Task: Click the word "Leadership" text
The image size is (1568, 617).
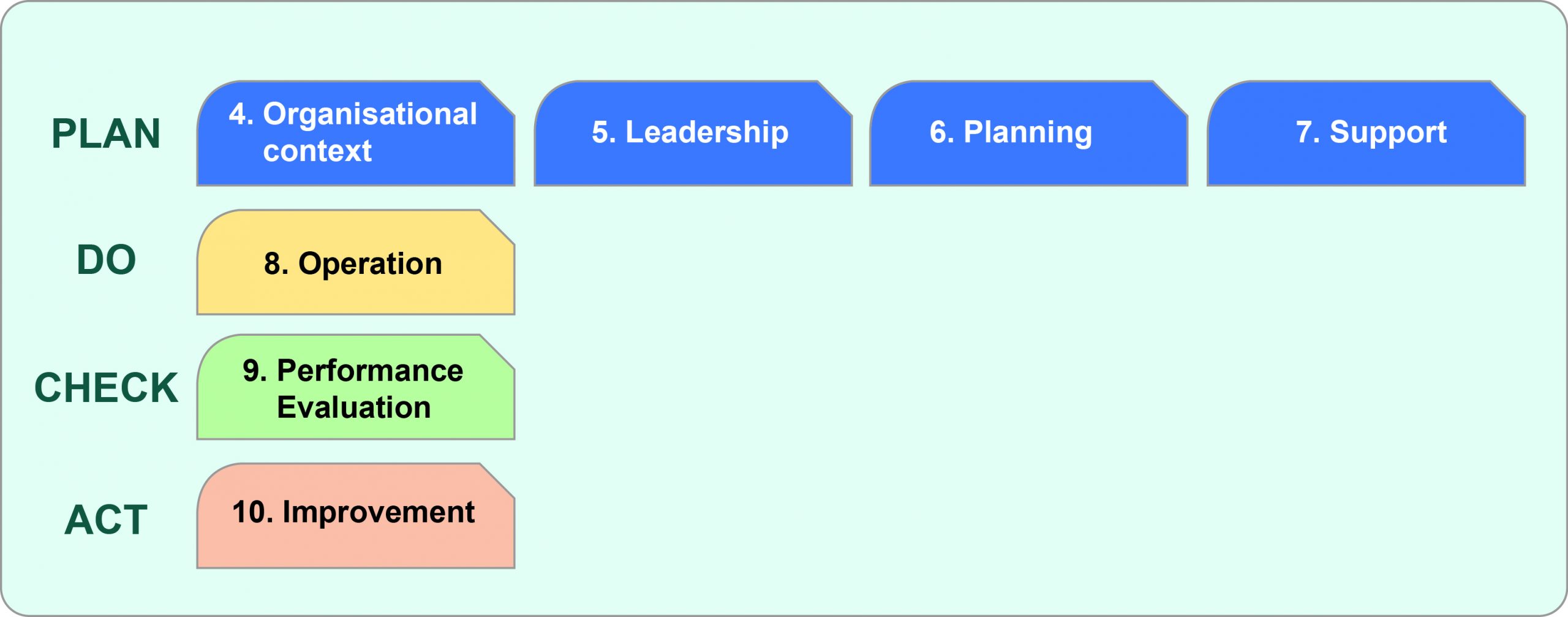Action: click(x=707, y=132)
